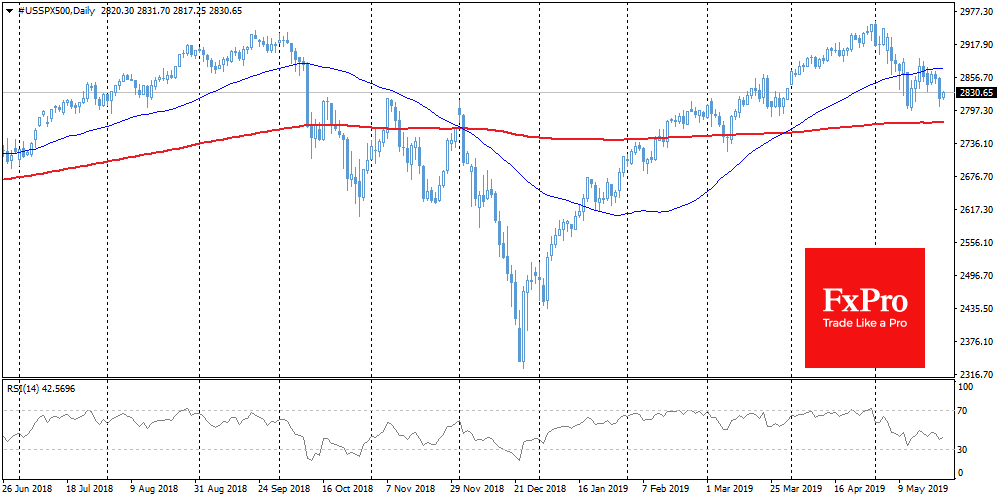1000x500 pixels.
Task: Select the 24 Sep 2018 date label
Action: point(284,490)
